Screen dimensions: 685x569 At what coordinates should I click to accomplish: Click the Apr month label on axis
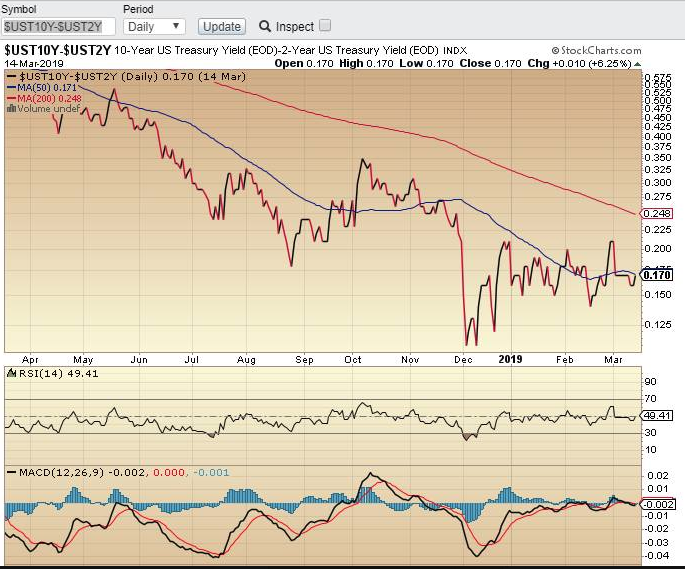click(30, 360)
